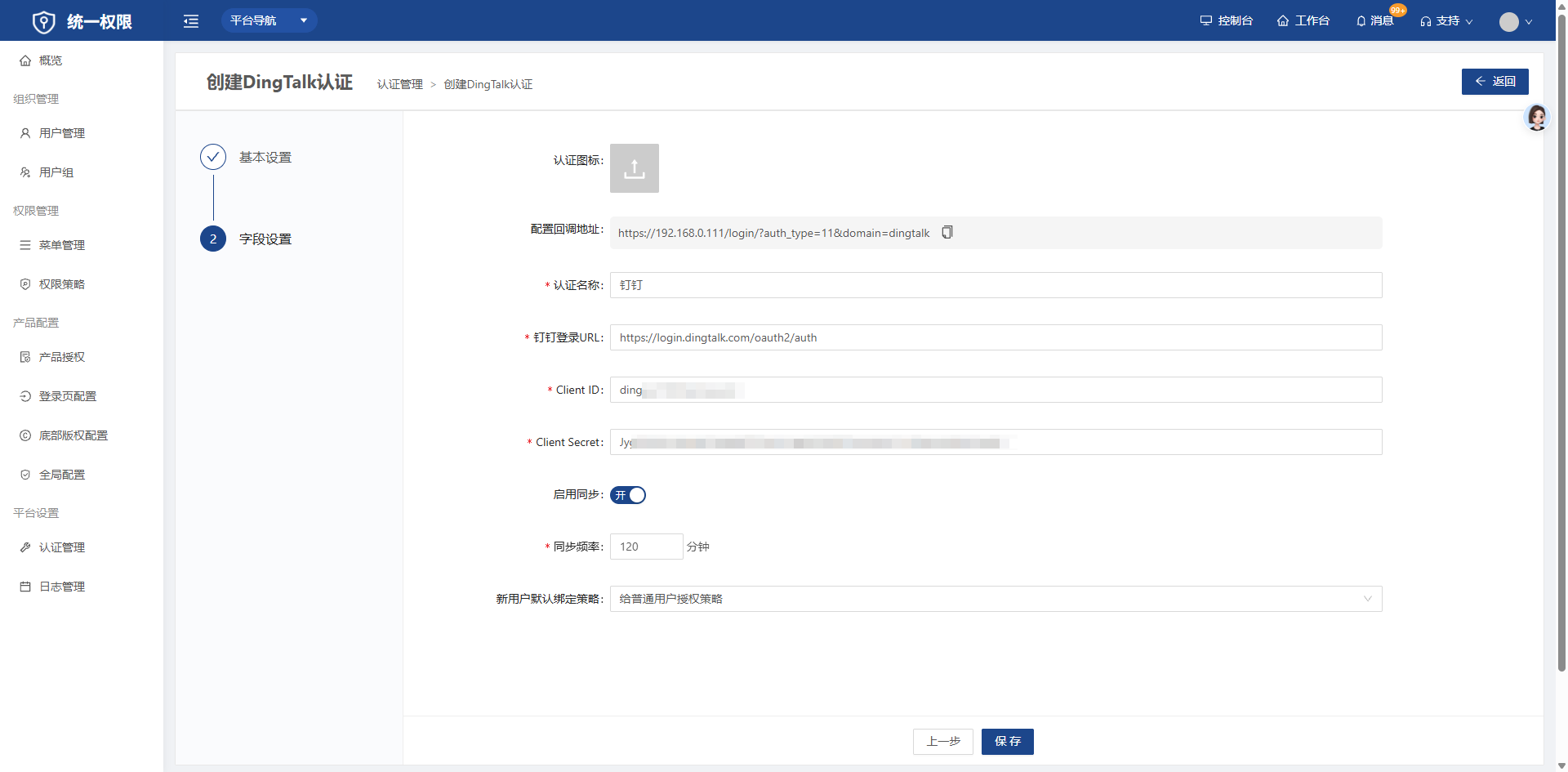Click the Save button
1568x772 pixels.
tap(1007, 741)
